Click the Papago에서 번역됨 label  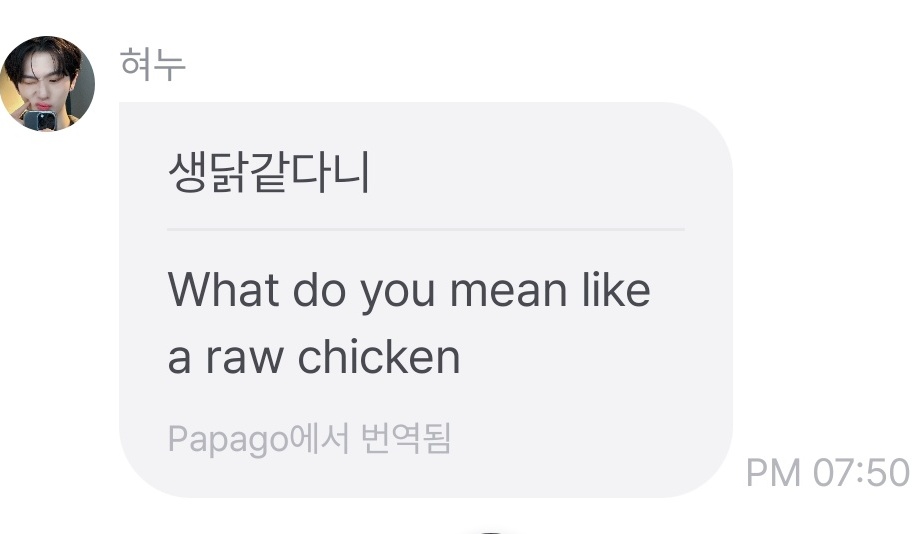point(309,438)
